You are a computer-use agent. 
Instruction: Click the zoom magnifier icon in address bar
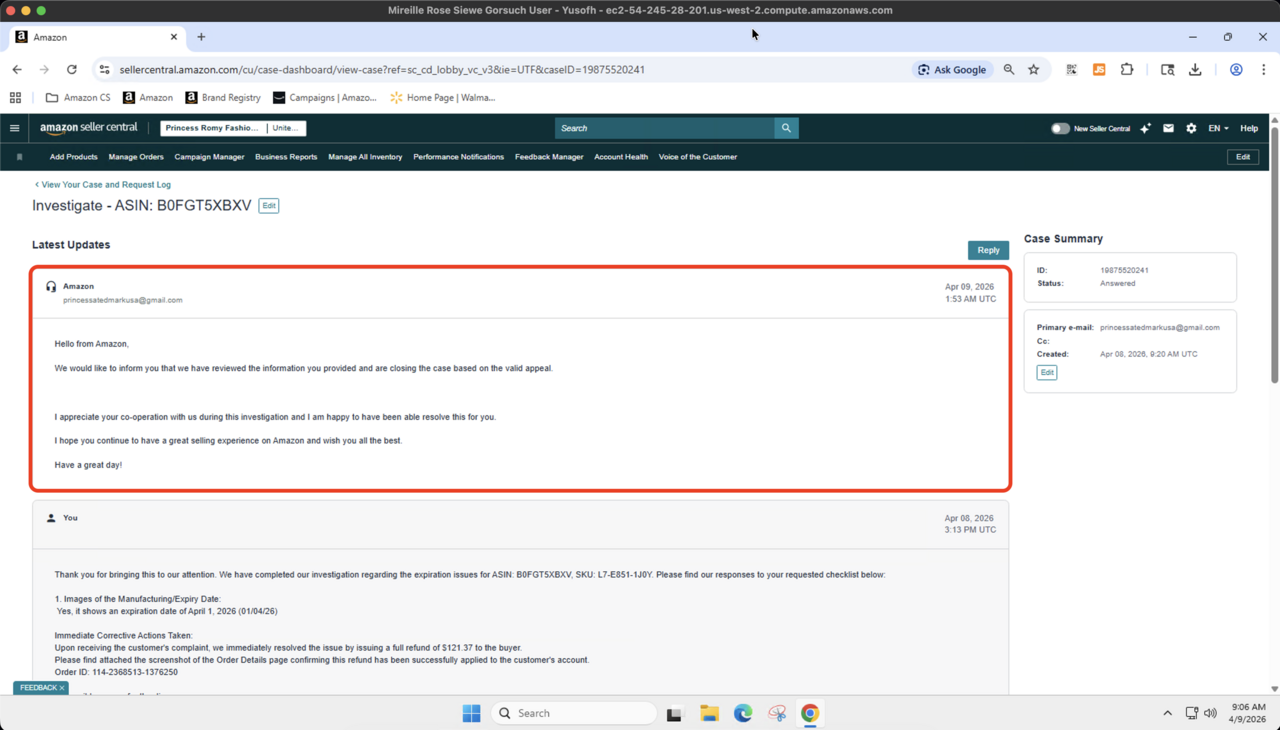[1009, 70]
